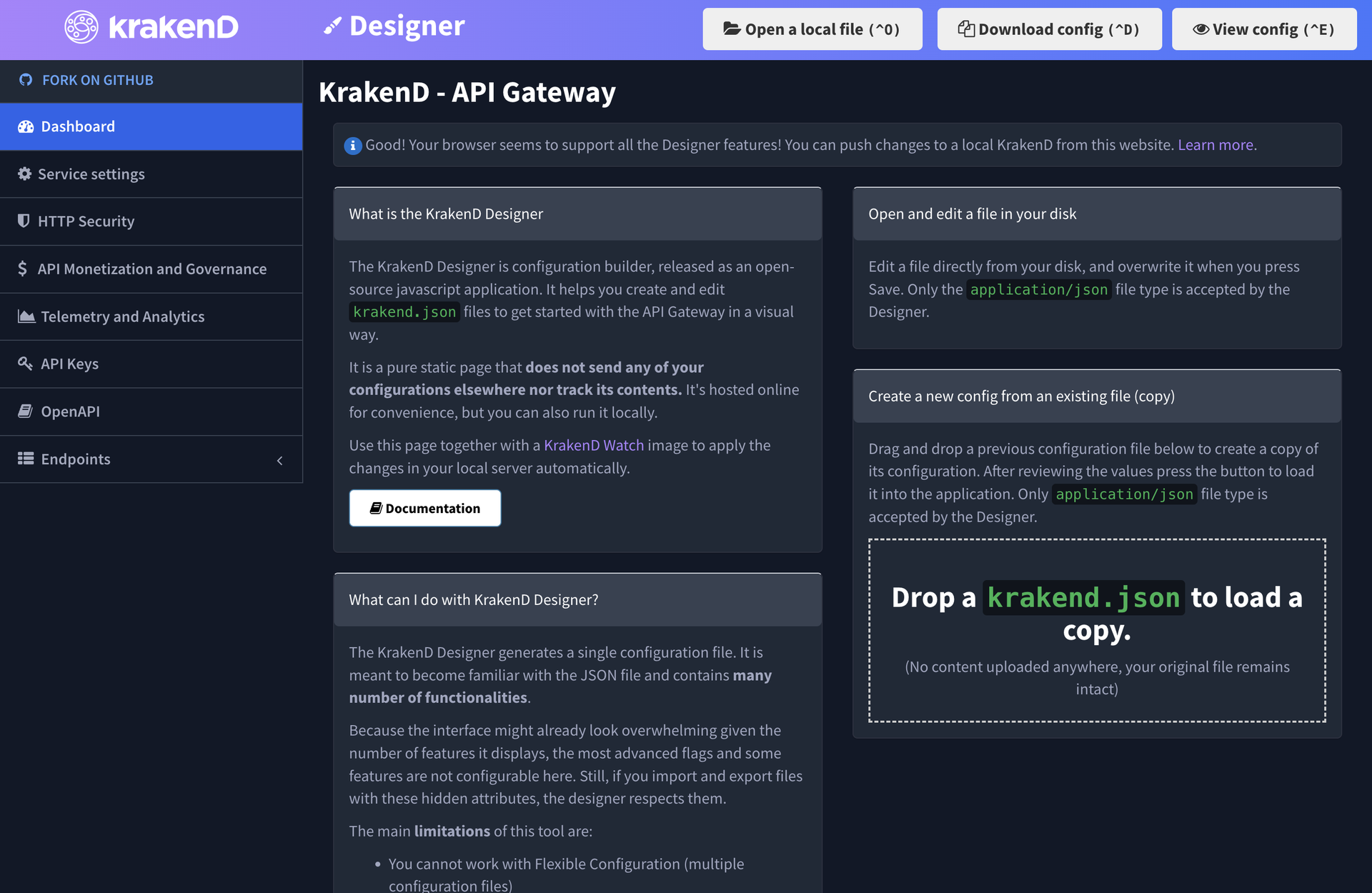Image resolution: width=1372 pixels, height=893 pixels.
Task: Click 'What can I do with KrakenD Designer?' header
Action: (577, 599)
